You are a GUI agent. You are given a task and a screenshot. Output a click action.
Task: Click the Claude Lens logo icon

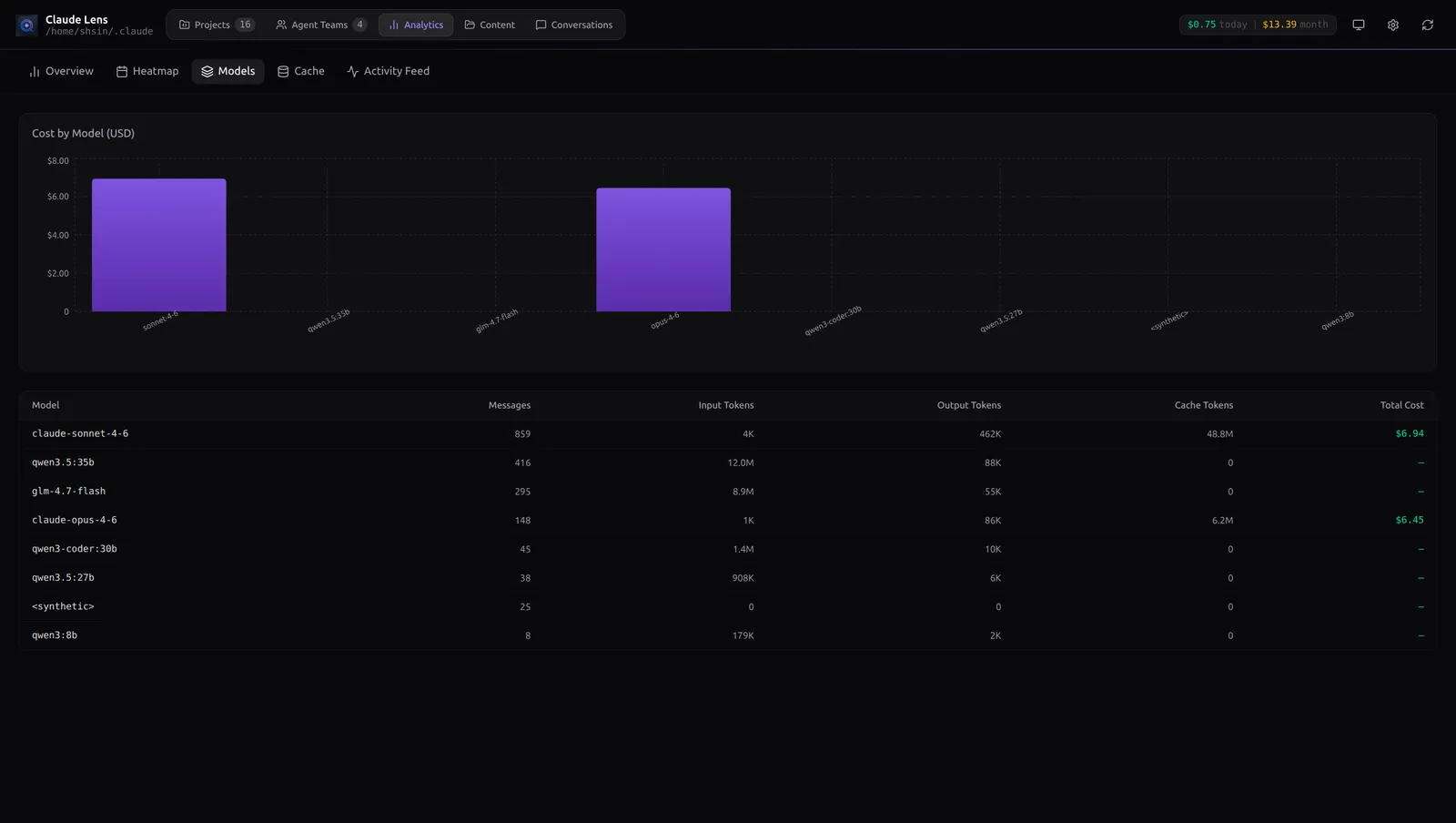pyautogui.click(x=26, y=25)
